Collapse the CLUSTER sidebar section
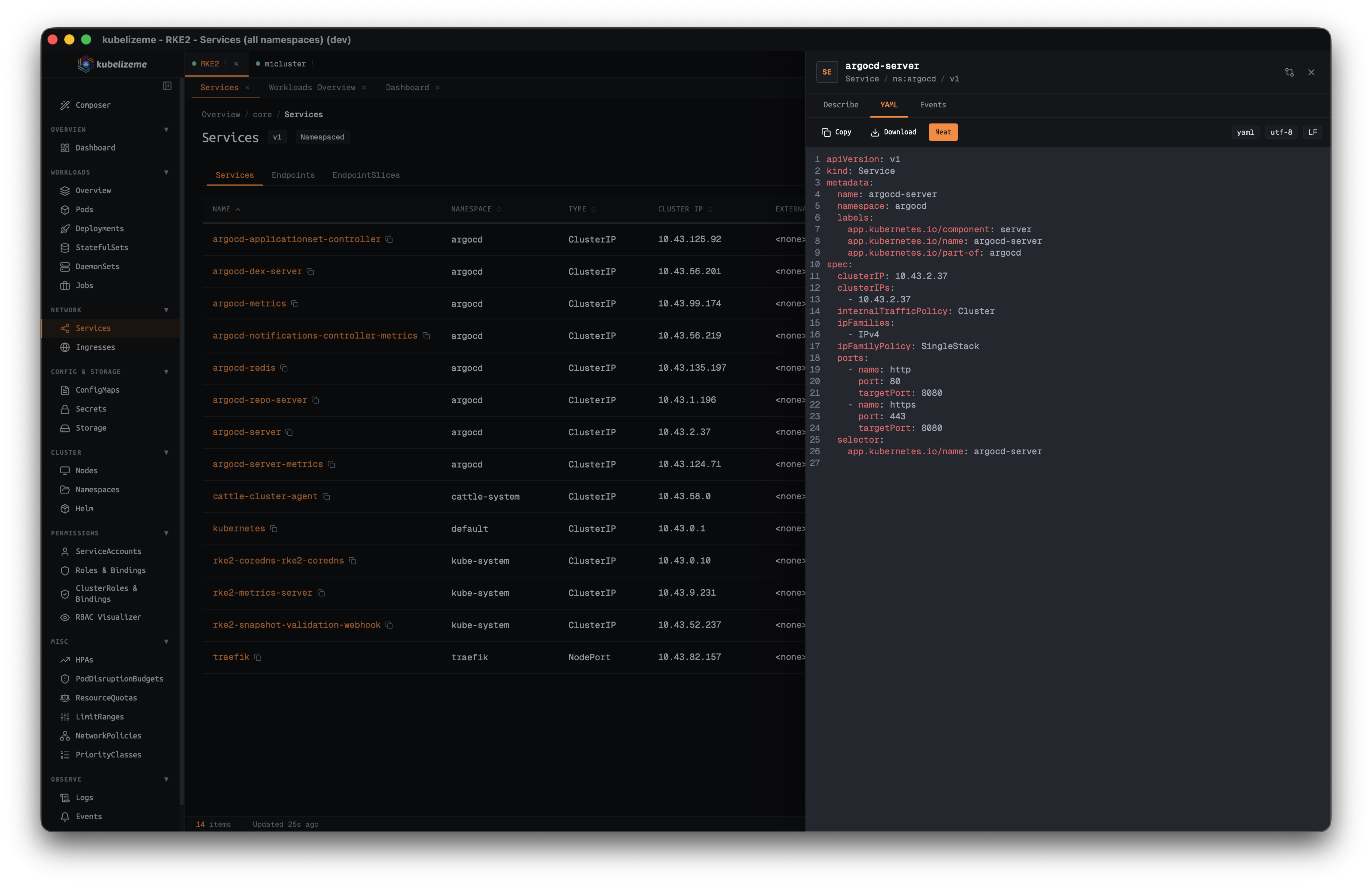This screenshot has height=886, width=1372. click(x=166, y=452)
